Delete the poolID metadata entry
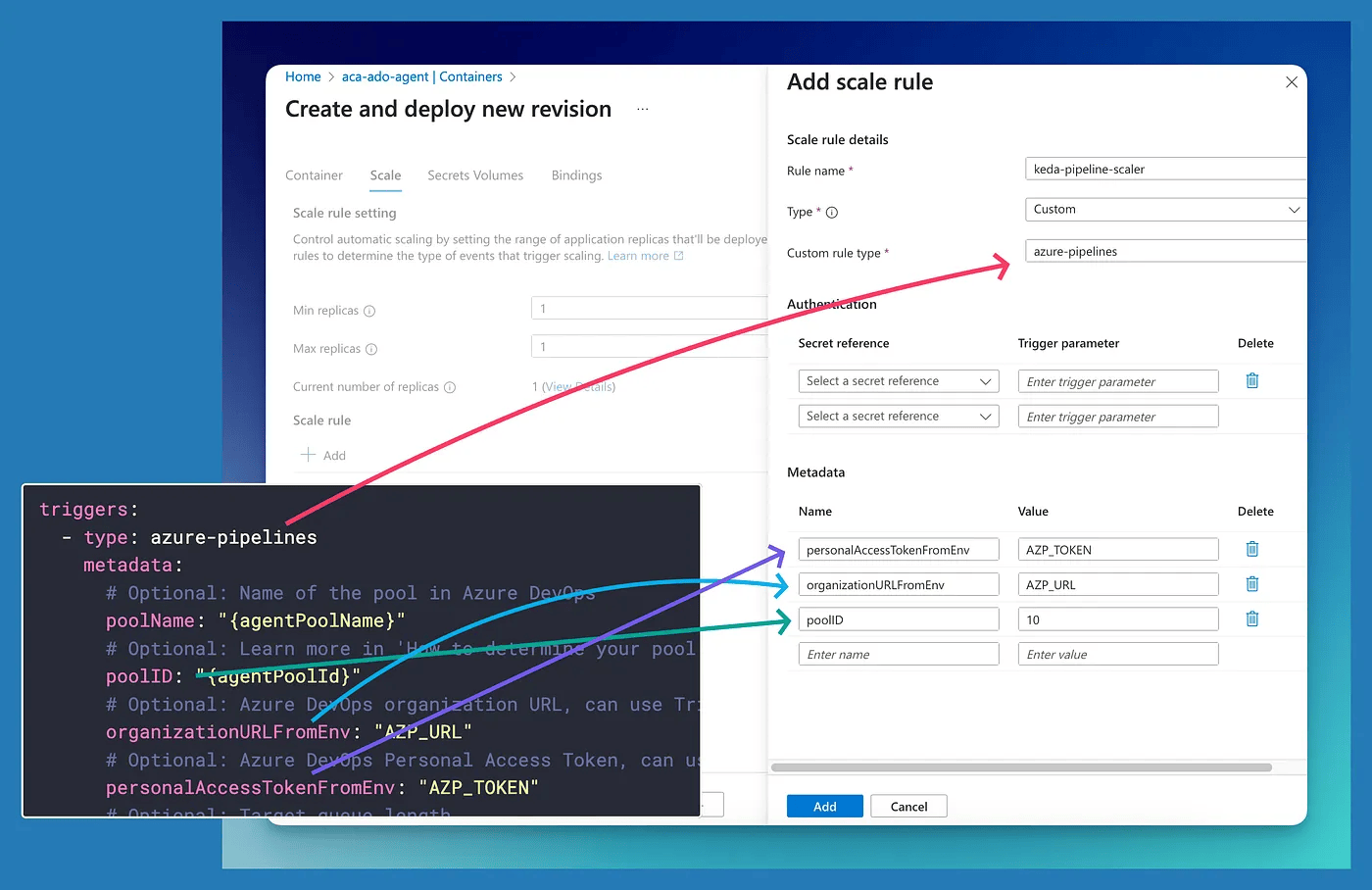This screenshot has height=890, width=1372. (1251, 618)
